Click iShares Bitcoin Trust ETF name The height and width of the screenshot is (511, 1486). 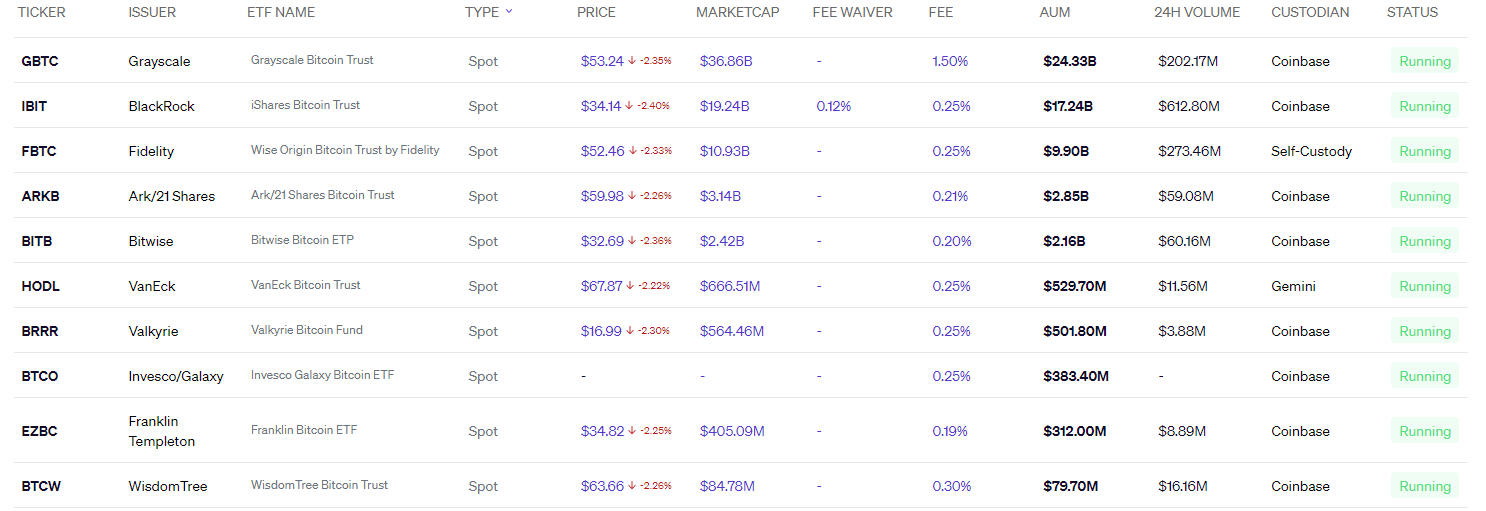[305, 105]
